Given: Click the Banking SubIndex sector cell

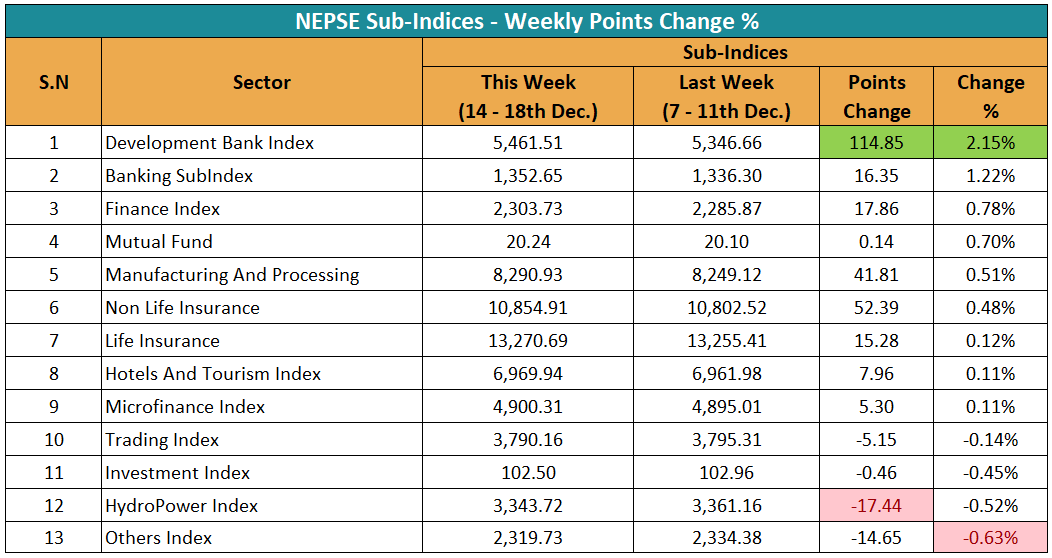Looking at the screenshot, I should pos(180,176).
